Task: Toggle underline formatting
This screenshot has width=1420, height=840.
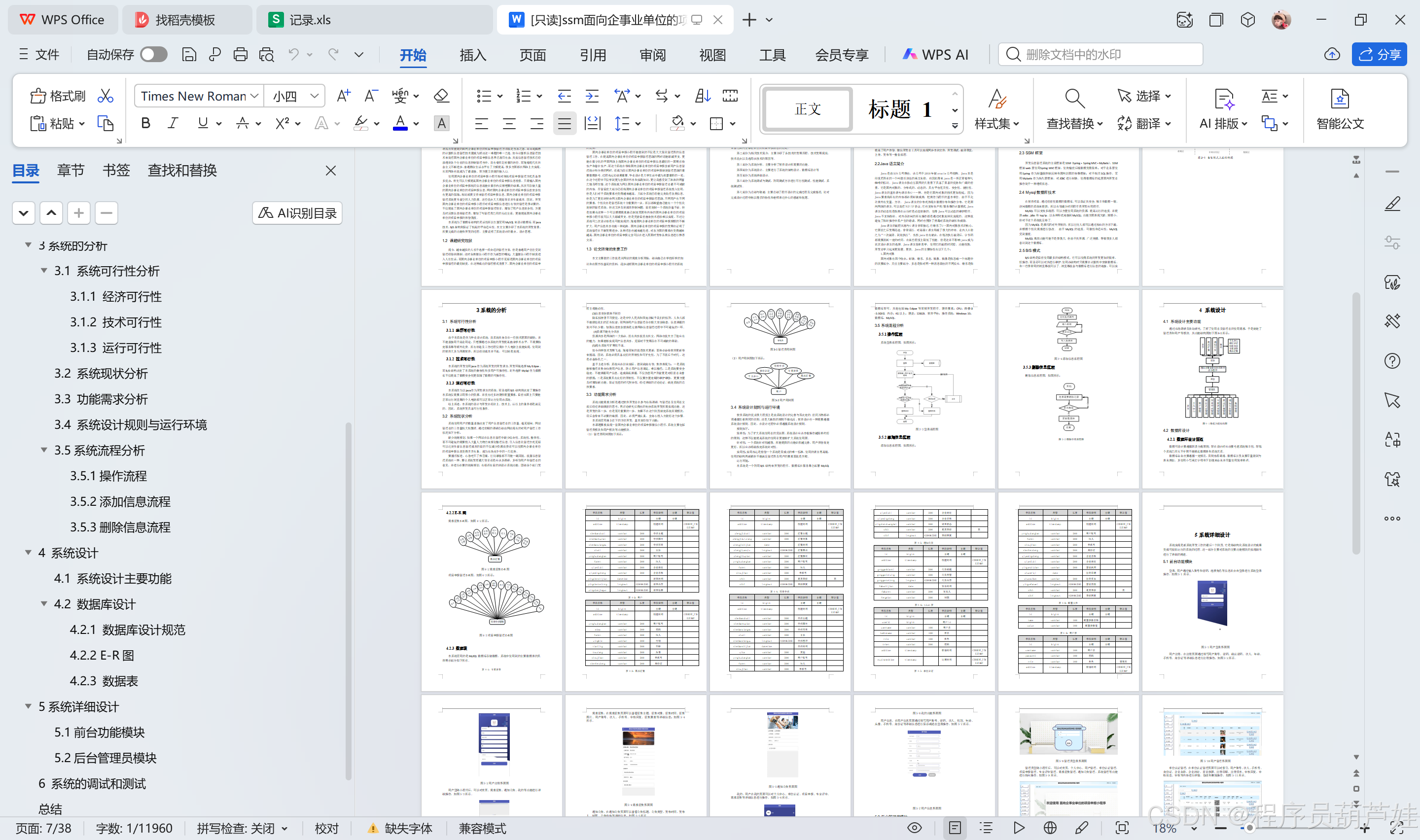Action: 202,123
